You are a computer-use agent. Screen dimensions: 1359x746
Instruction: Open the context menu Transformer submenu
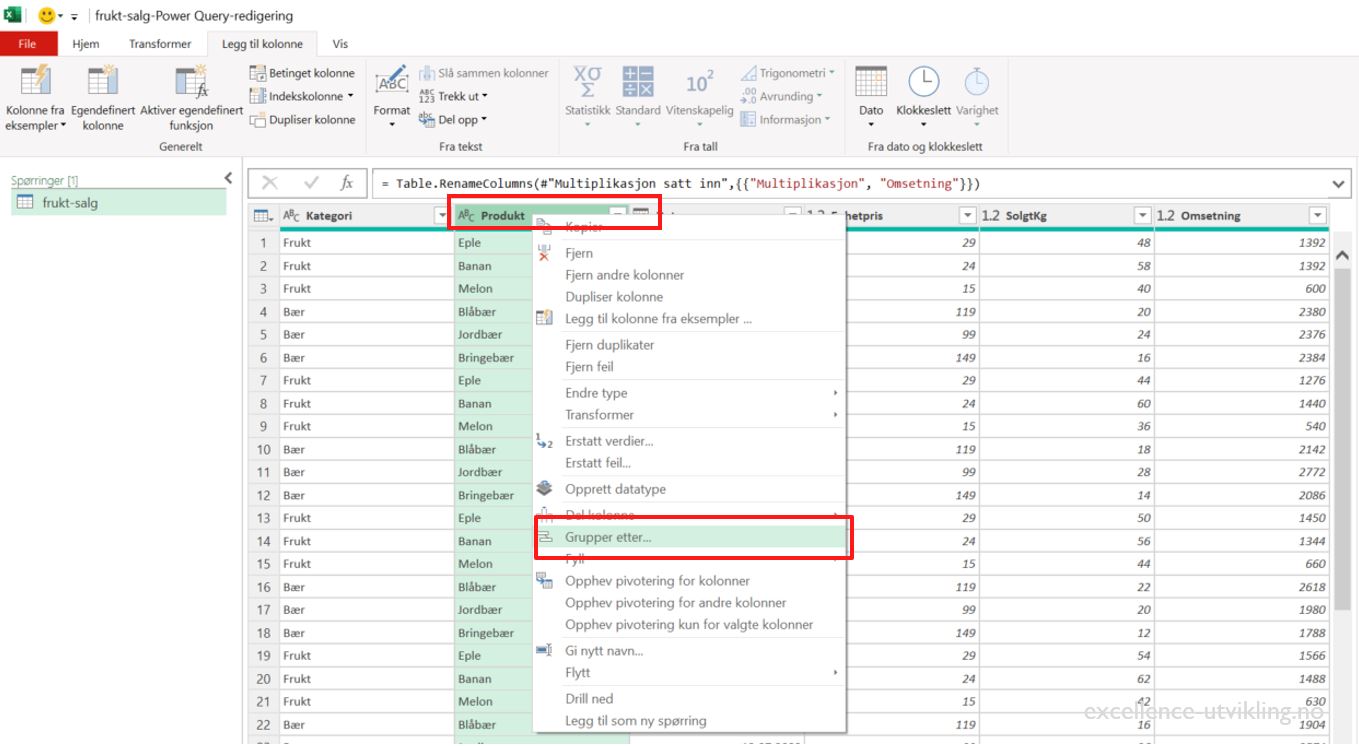[x=690, y=415]
